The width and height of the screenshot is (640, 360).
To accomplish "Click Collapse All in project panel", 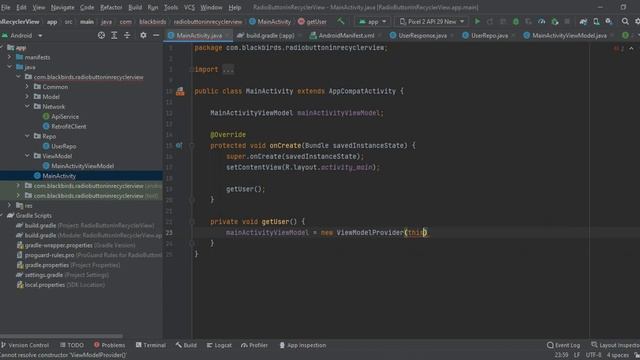I will click(127, 36).
